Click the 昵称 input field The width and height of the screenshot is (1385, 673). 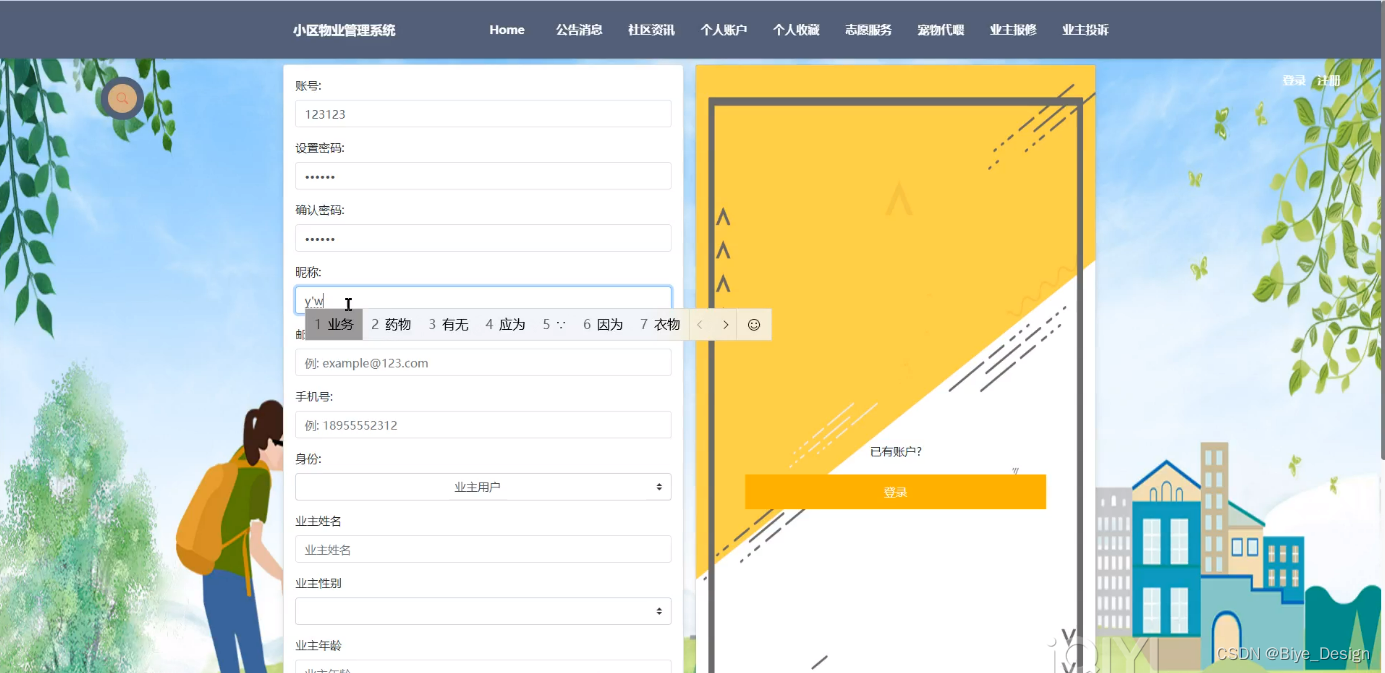point(483,300)
